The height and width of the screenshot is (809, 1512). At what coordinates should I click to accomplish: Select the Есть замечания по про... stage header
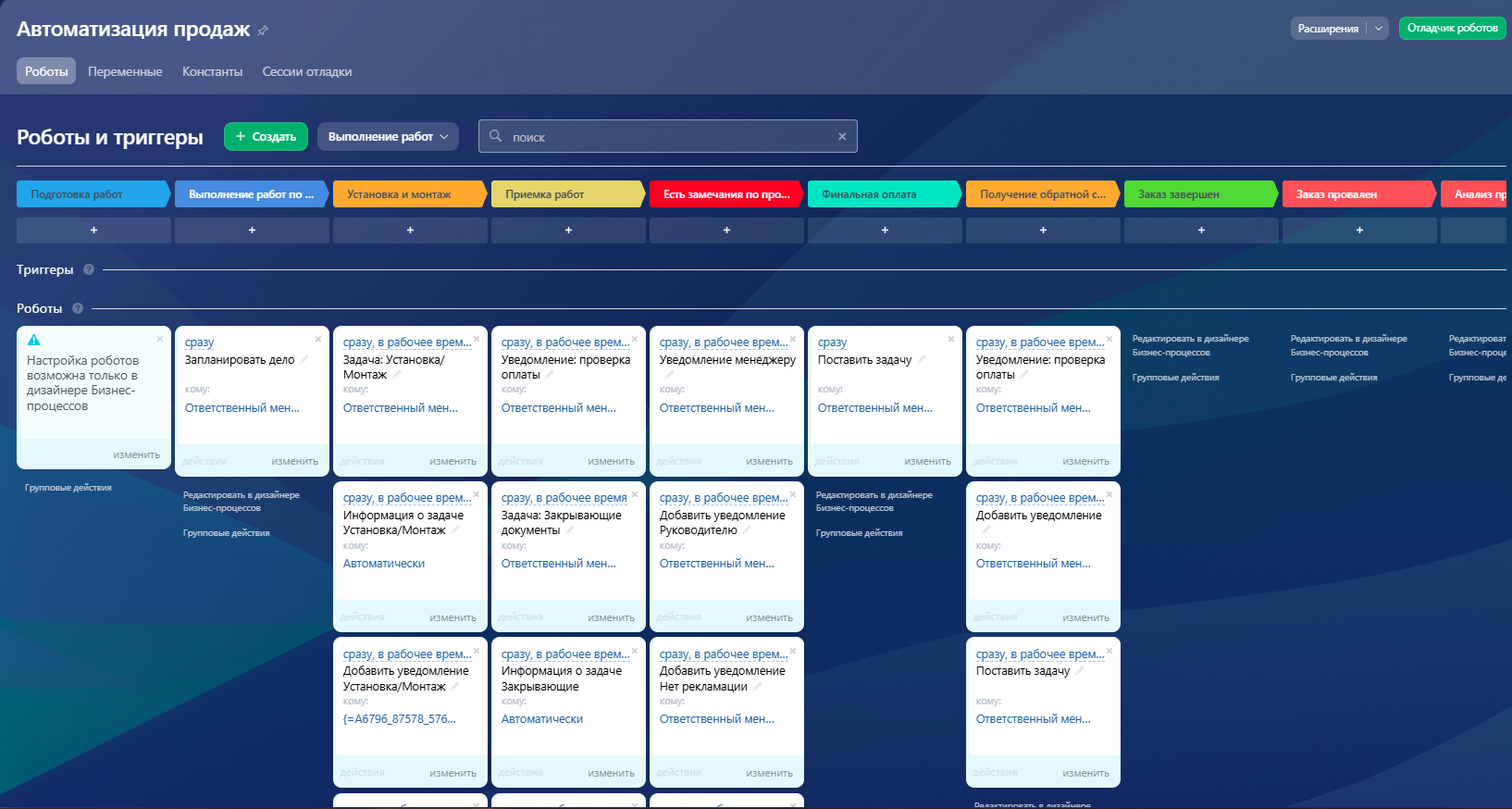[726, 194]
